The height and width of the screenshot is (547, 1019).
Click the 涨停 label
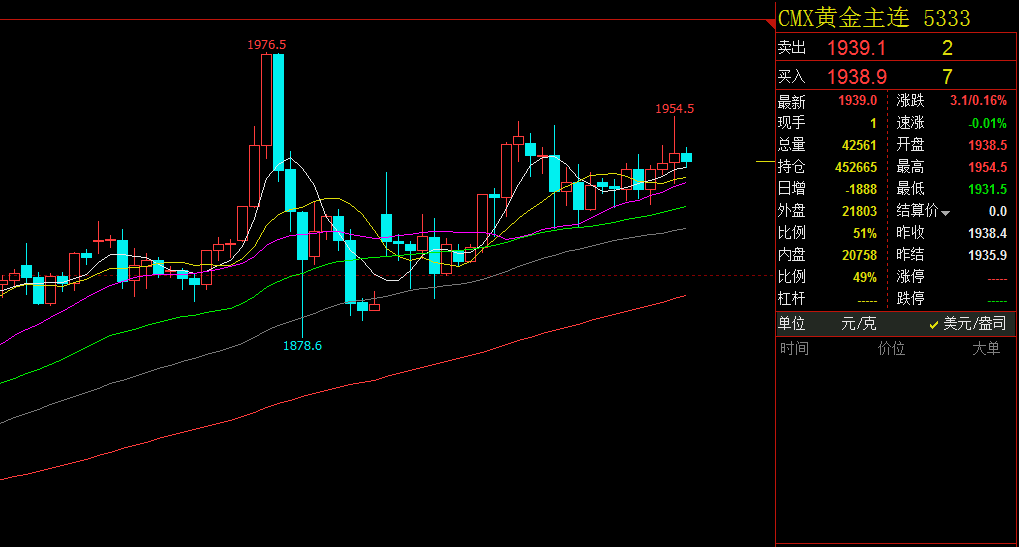(910, 277)
